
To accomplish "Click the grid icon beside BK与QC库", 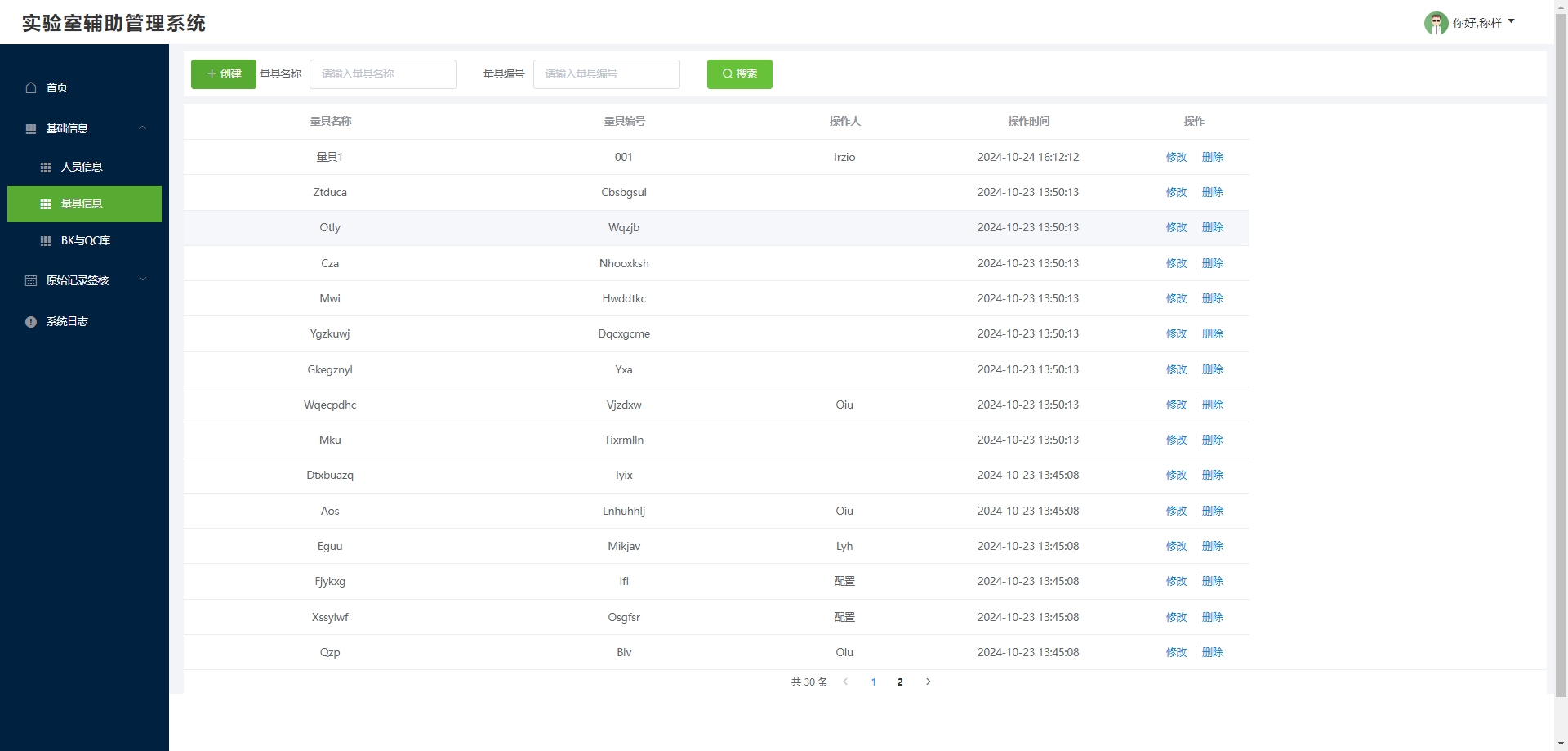I will pyautogui.click(x=46, y=241).
